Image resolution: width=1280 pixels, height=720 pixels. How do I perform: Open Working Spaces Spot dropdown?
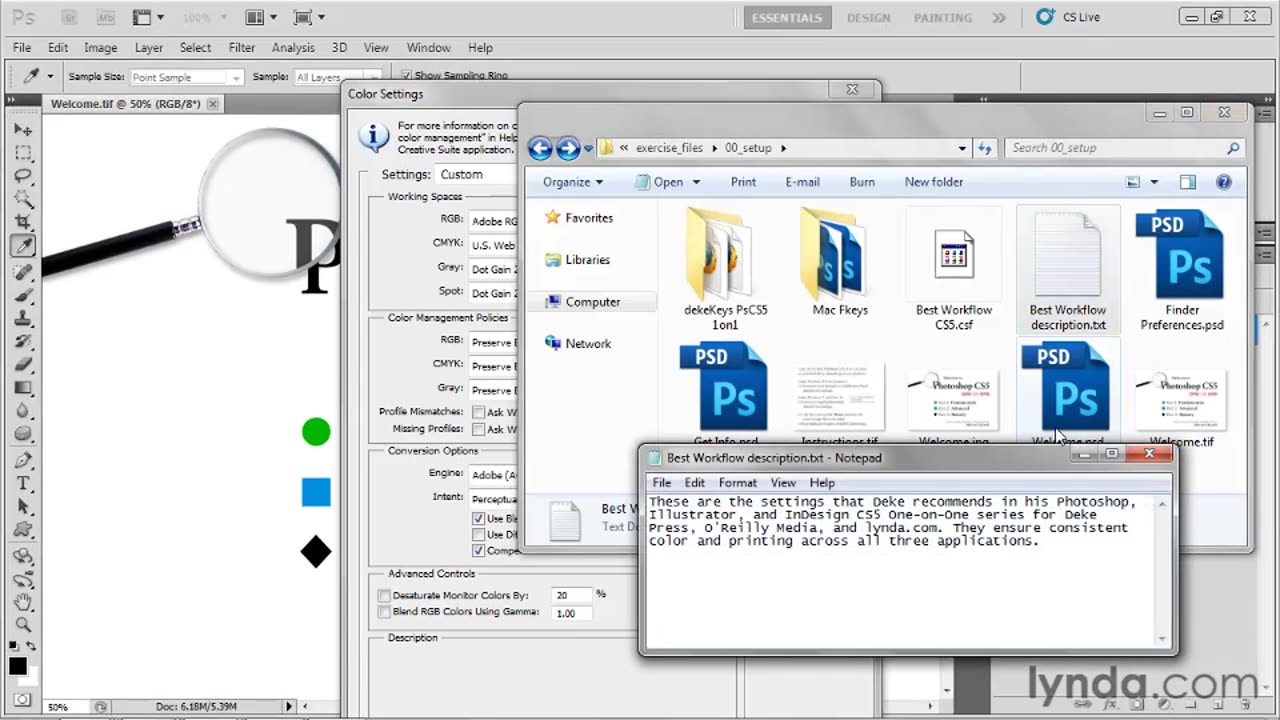point(493,293)
